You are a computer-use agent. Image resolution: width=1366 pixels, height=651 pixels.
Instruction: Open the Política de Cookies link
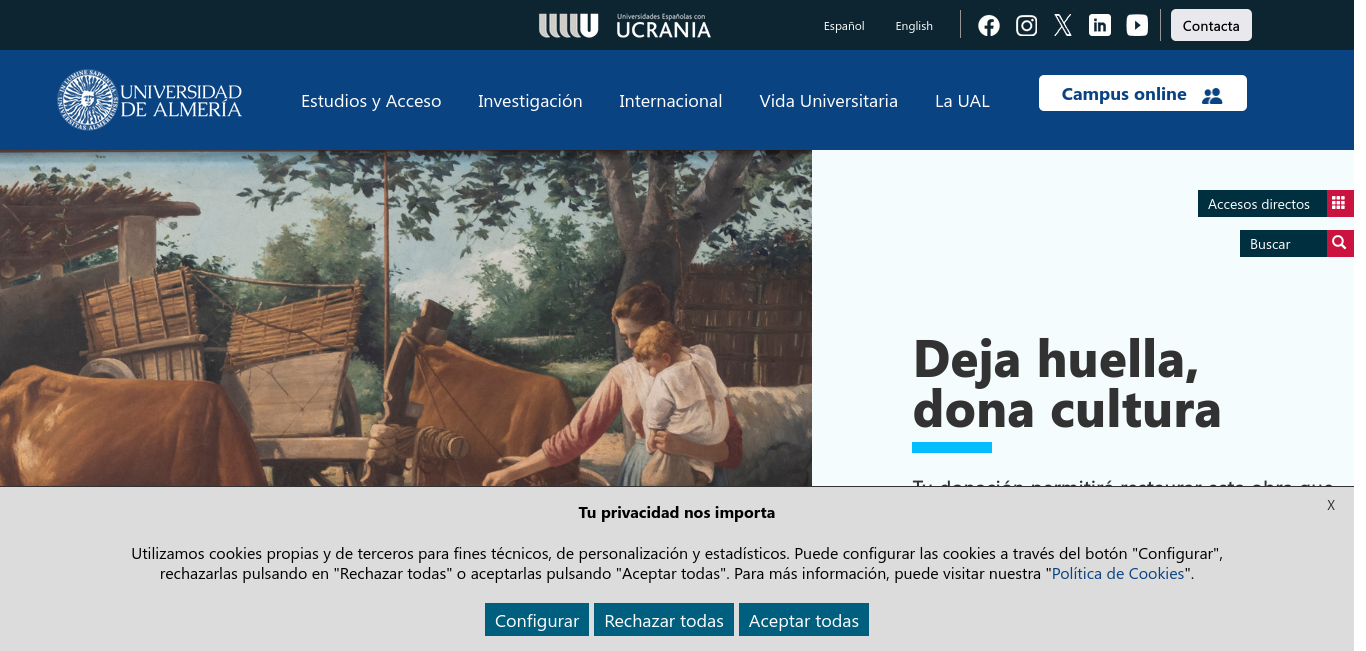tap(1118, 574)
